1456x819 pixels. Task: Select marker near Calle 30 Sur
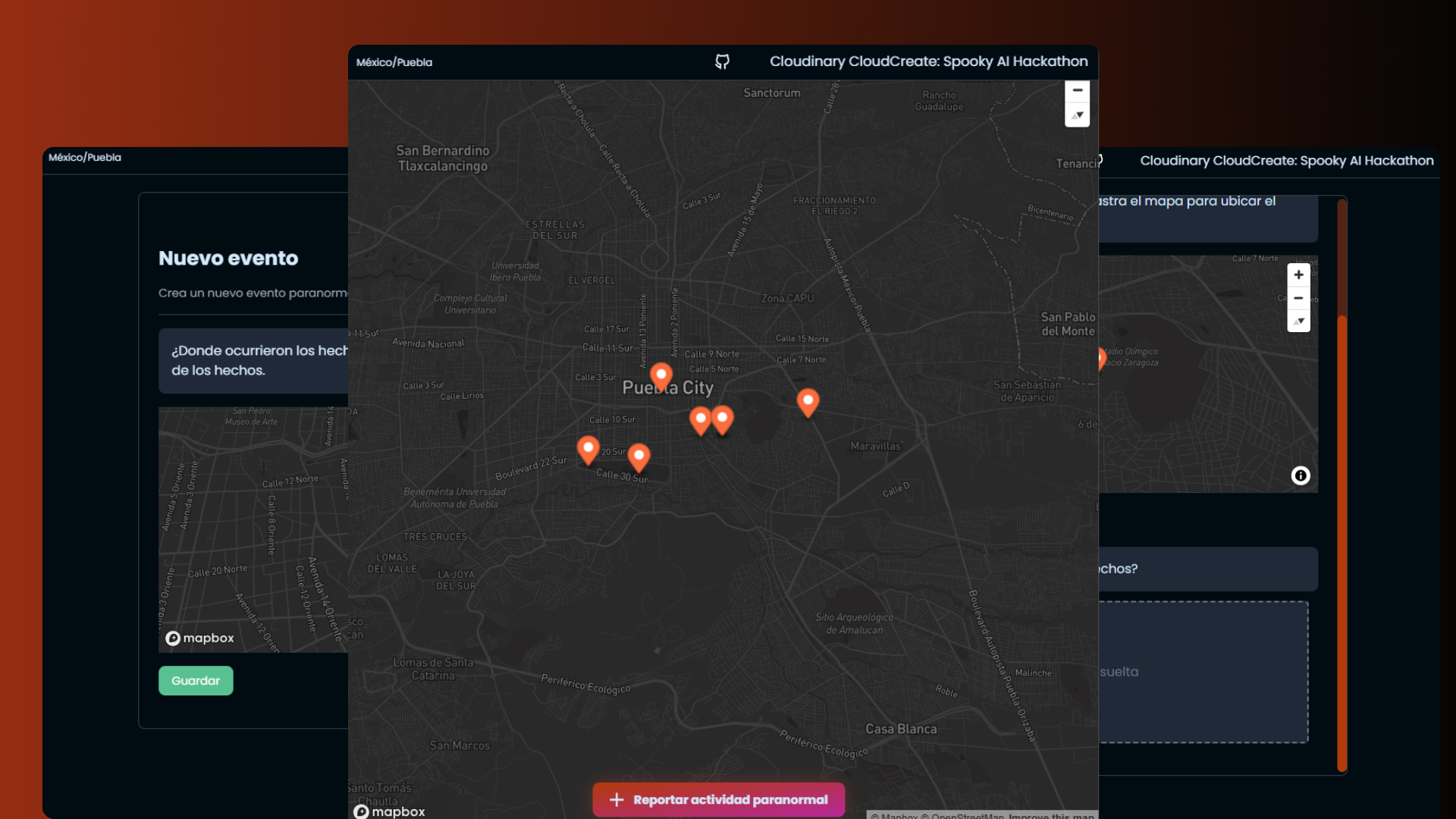tap(639, 456)
